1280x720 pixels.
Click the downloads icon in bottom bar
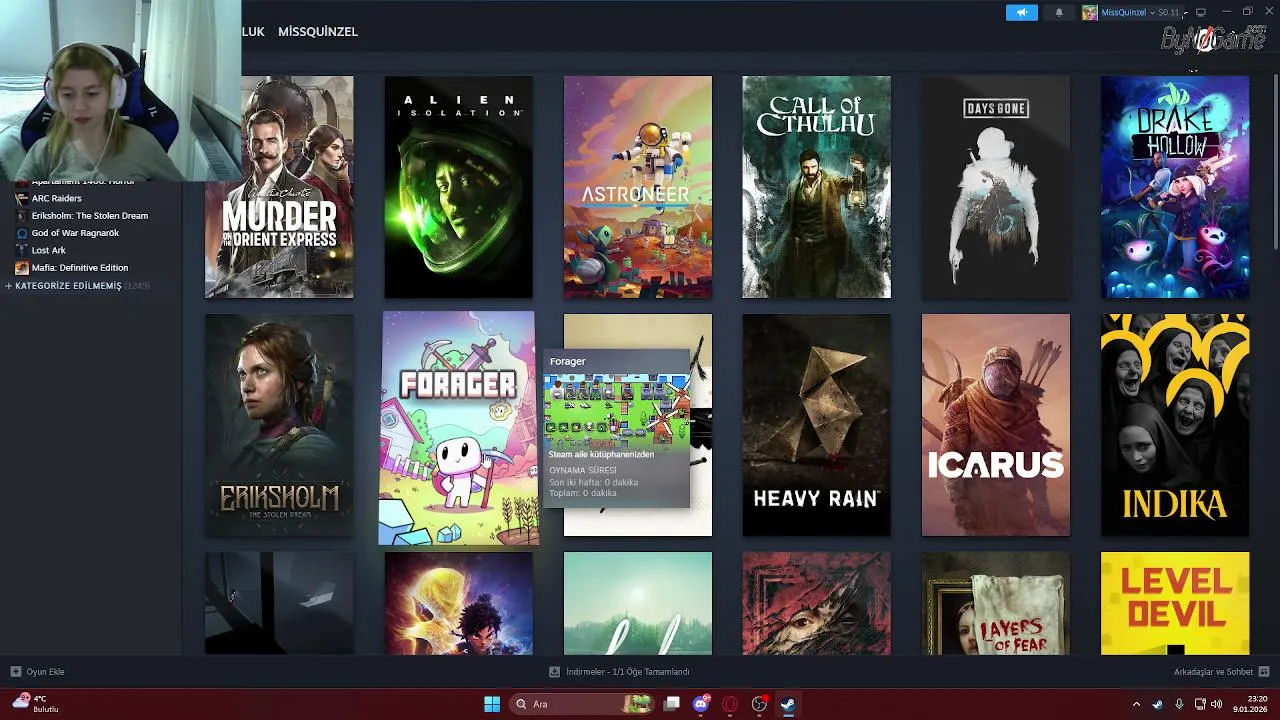coord(555,672)
